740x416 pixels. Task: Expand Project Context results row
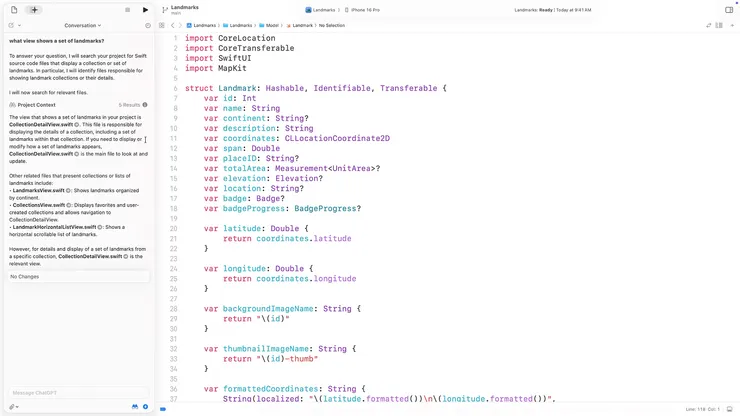(78, 105)
